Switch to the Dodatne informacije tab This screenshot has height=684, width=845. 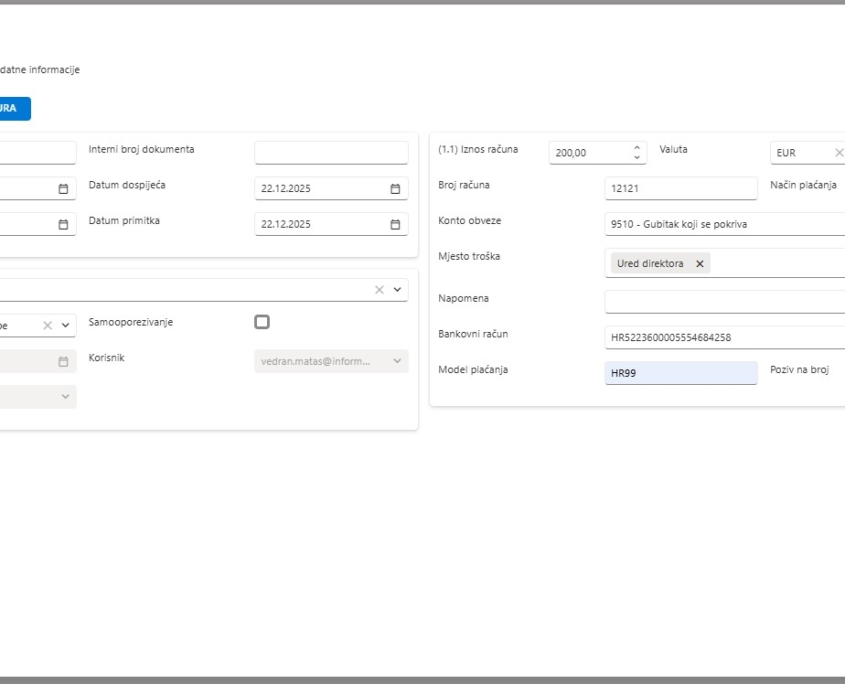40,70
